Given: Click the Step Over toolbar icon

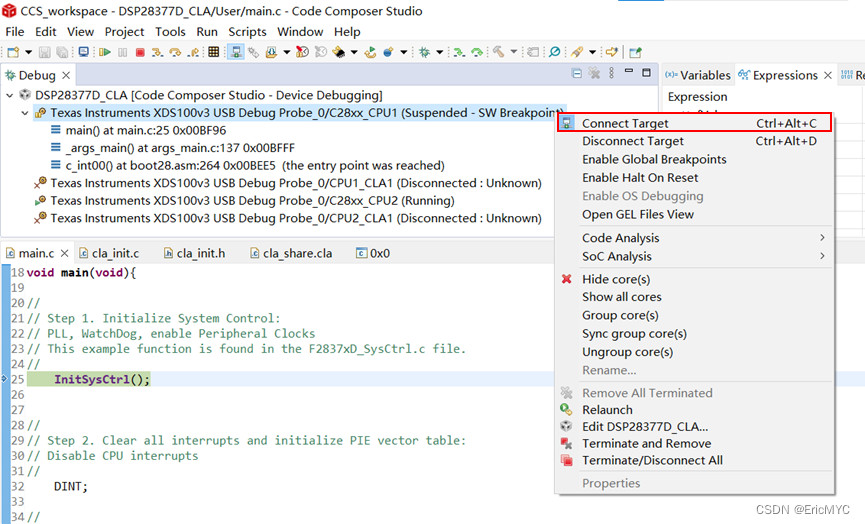Looking at the screenshot, I should coord(175,52).
